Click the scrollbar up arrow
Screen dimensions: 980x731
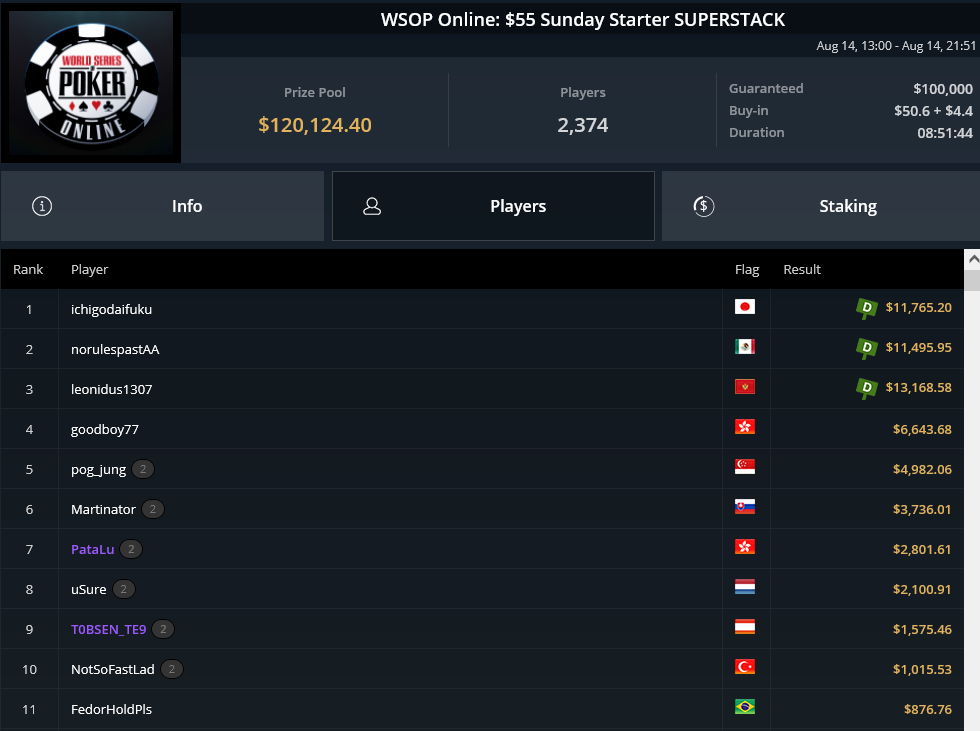pyautogui.click(x=972, y=259)
